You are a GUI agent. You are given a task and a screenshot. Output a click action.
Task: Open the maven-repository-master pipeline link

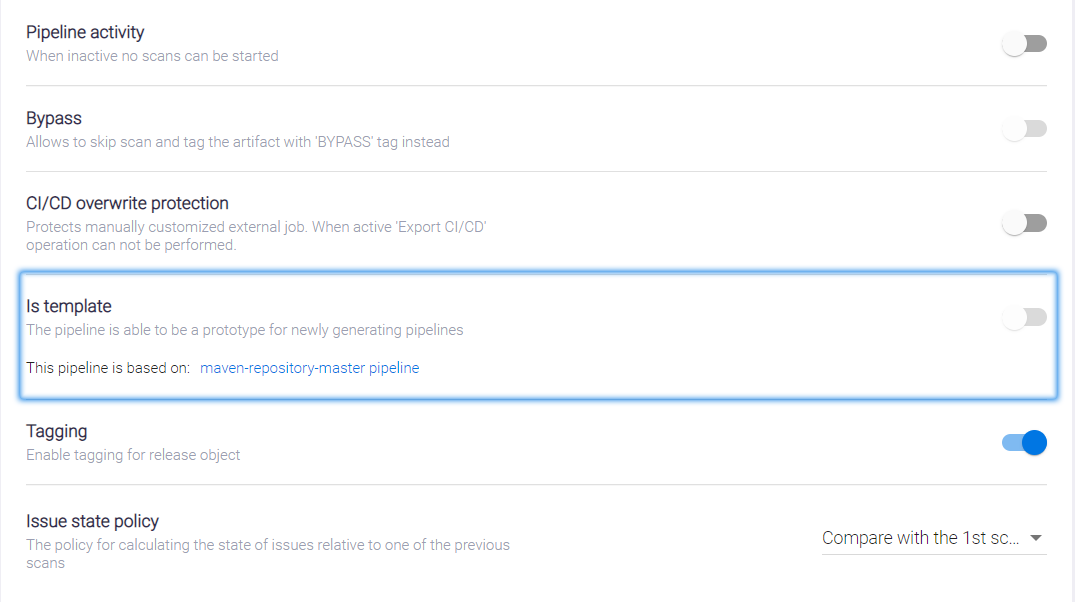pyautogui.click(x=310, y=368)
